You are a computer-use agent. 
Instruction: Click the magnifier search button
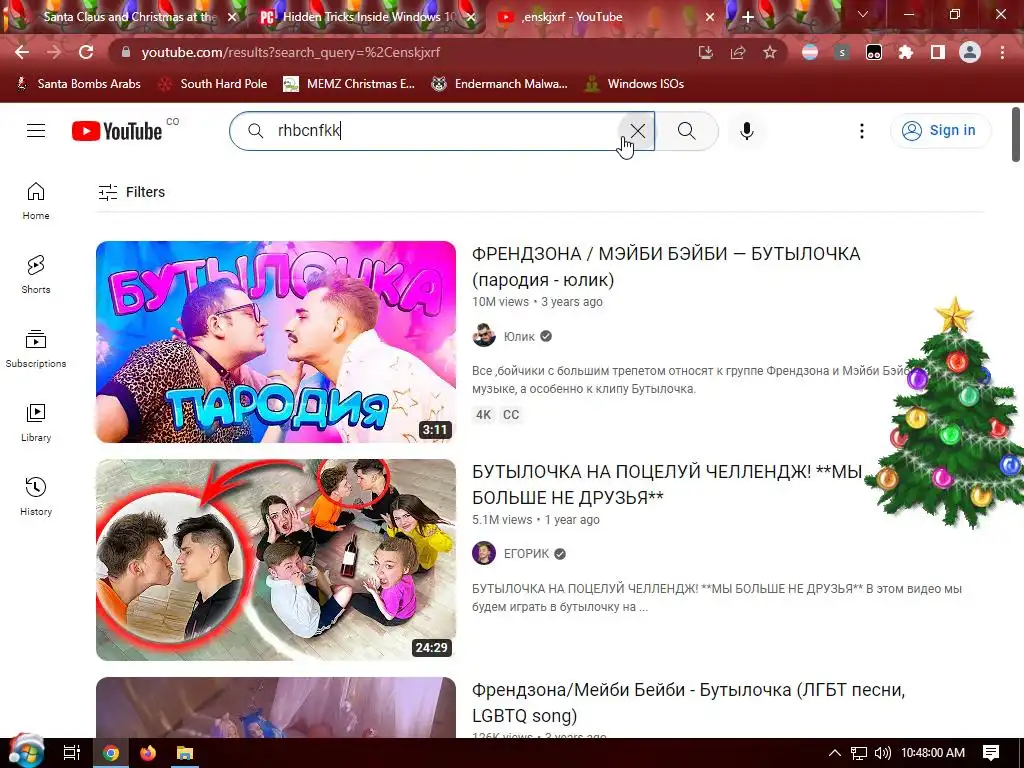click(686, 131)
